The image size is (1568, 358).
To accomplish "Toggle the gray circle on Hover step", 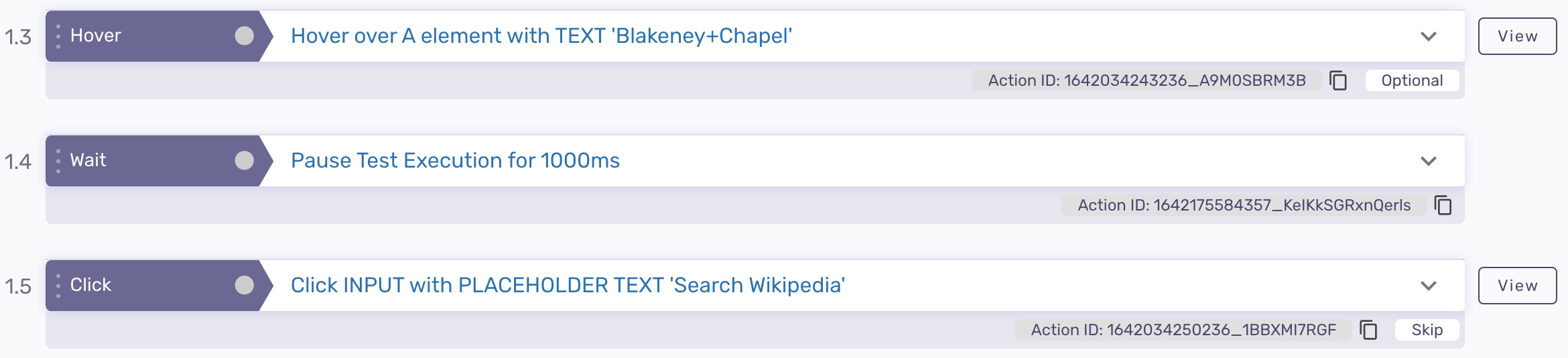I will point(245,36).
